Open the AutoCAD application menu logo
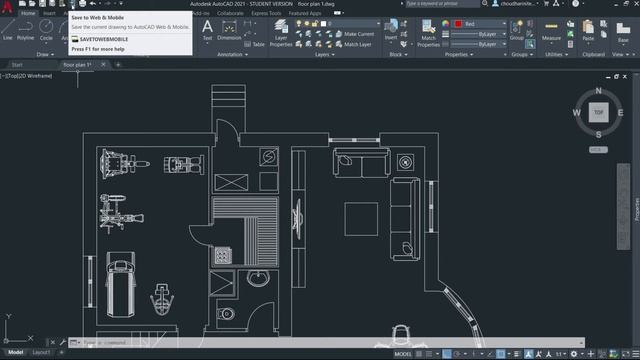Viewport: 640px width, 360px height. tap(7, 7)
